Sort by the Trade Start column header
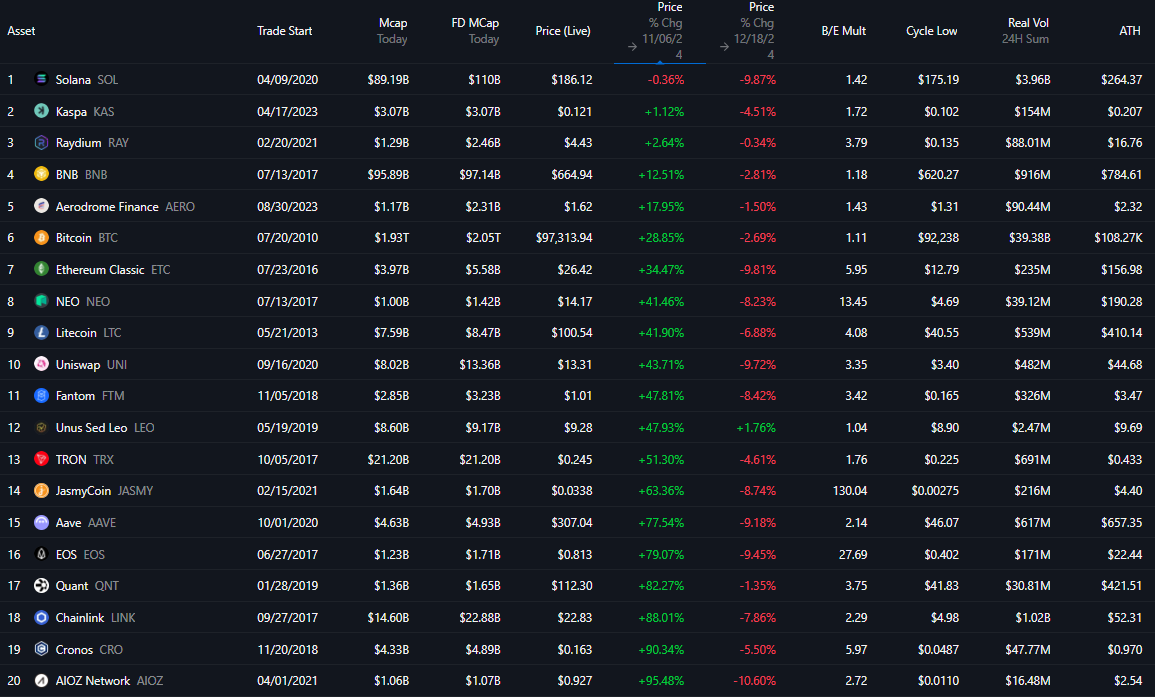The image size is (1155, 697). [284, 31]
